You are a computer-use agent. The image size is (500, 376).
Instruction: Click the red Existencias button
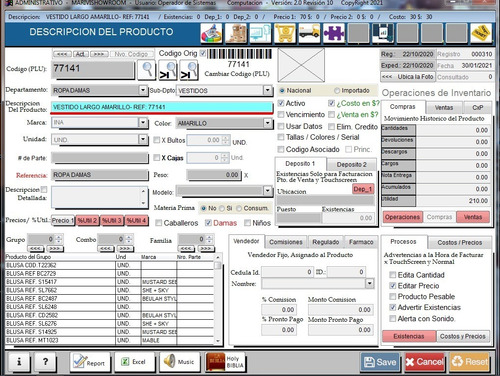point(409,336)
